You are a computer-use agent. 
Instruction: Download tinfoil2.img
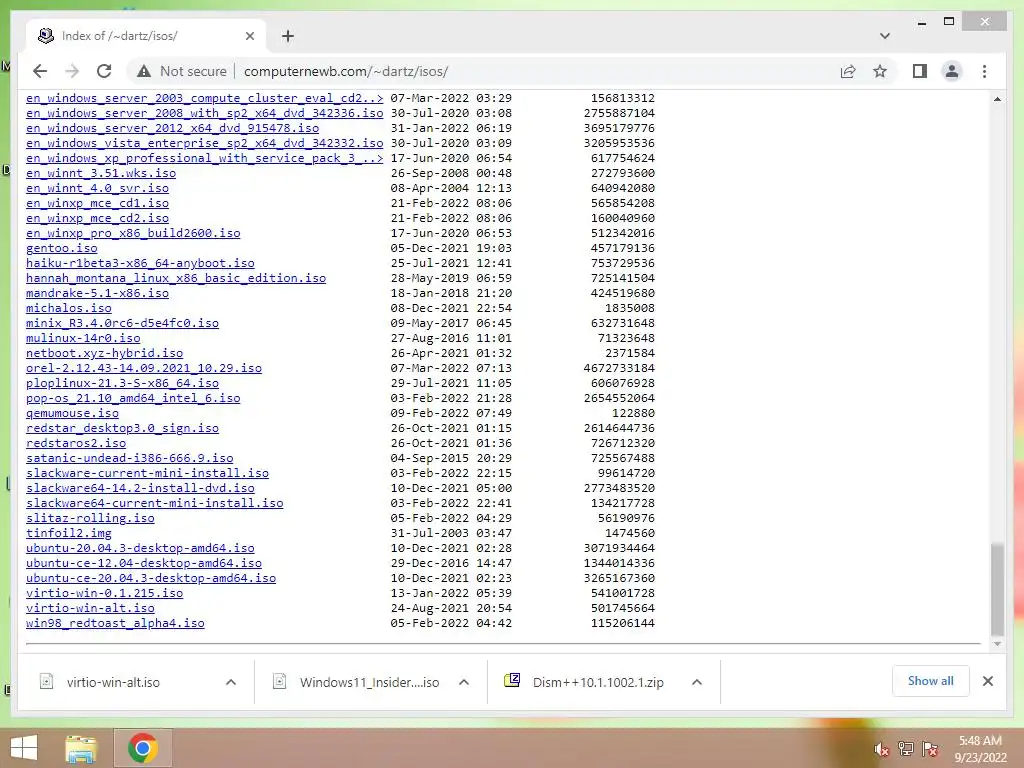tap(69, 534)
